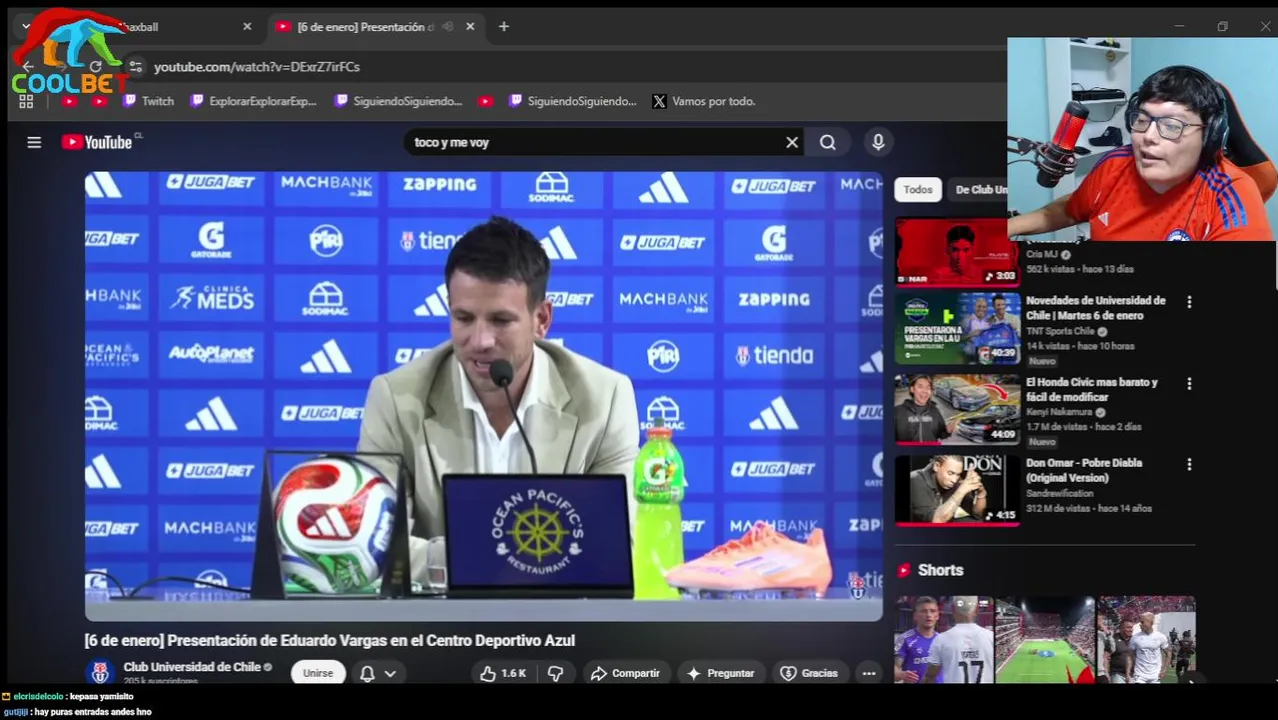Open the 4:15 Don Omar thumbnail
This screenshot has width=1278, height=720.
(x=958, y=491)
